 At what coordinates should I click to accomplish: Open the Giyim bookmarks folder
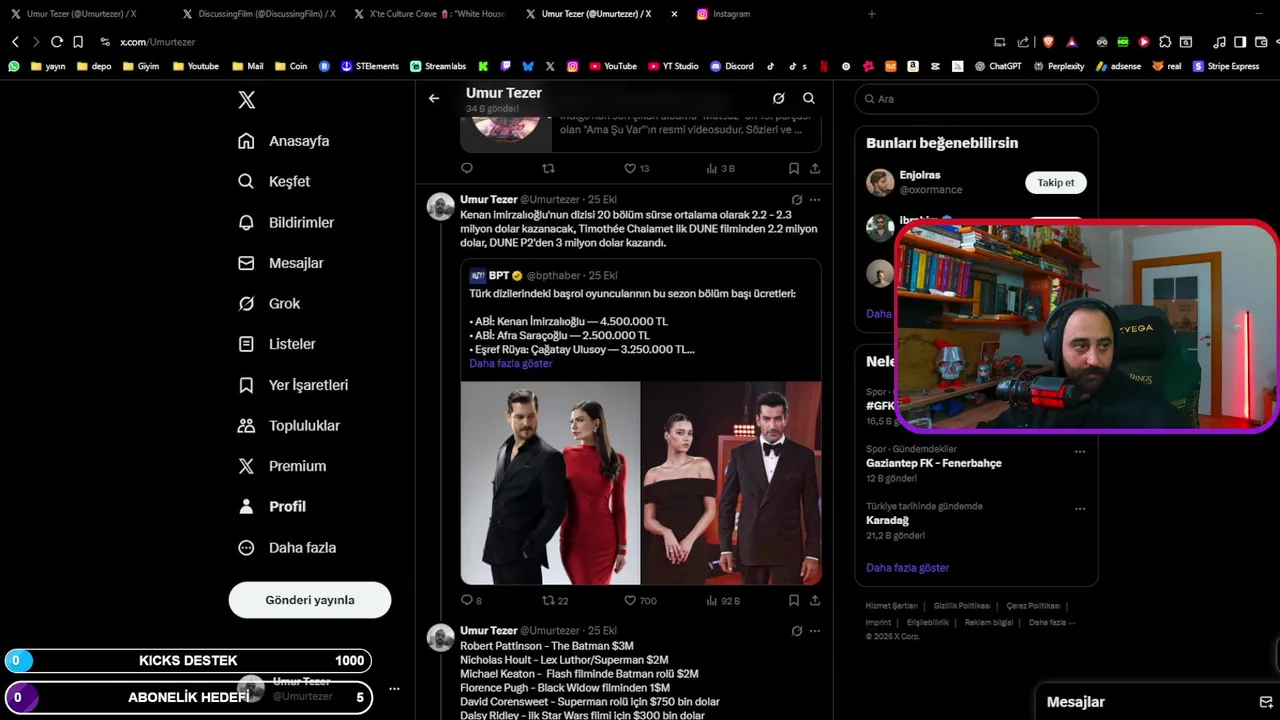click(x=140, y=66)
